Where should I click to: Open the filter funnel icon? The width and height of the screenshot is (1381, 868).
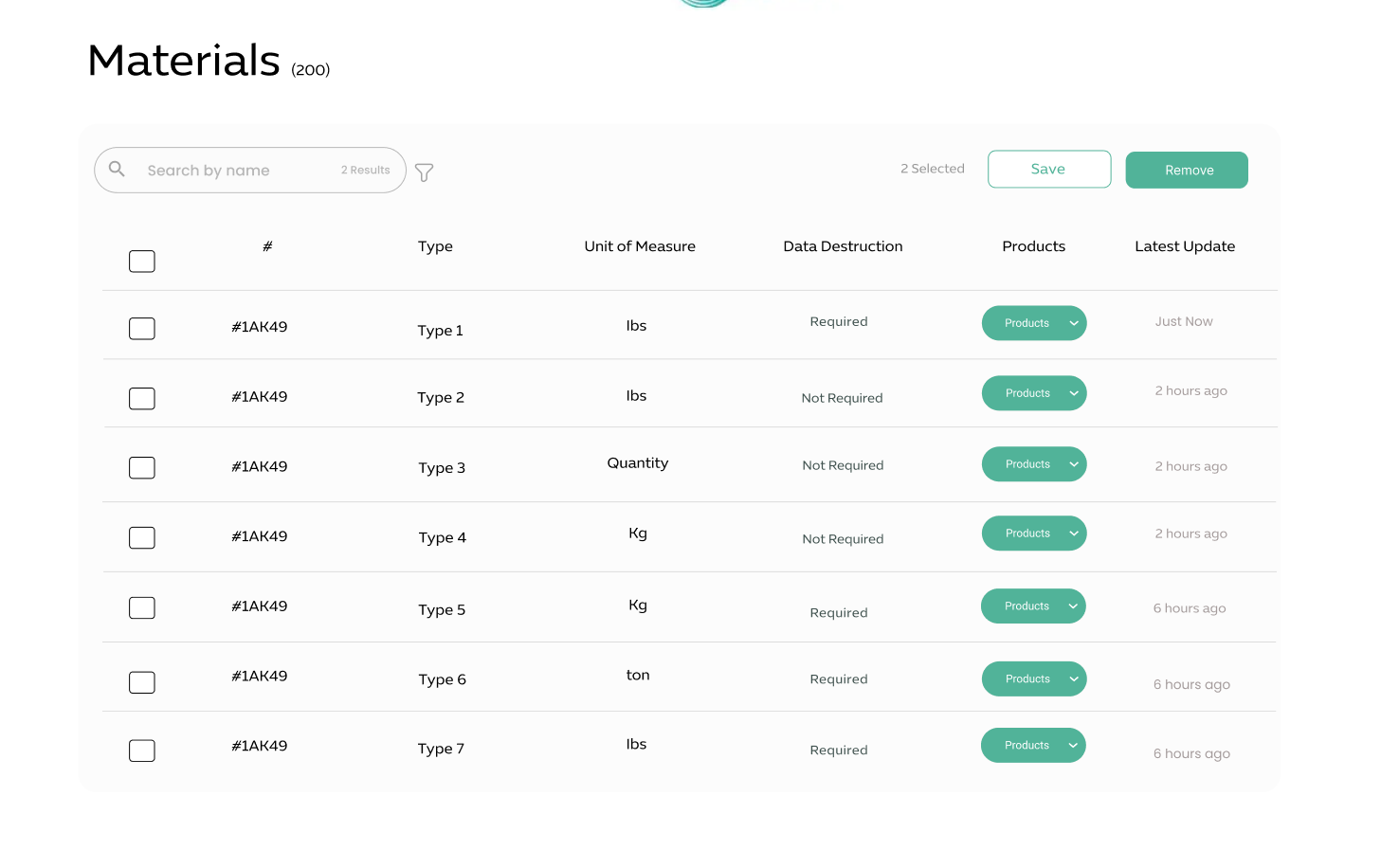pyautogui.click(x=424, y=172)
